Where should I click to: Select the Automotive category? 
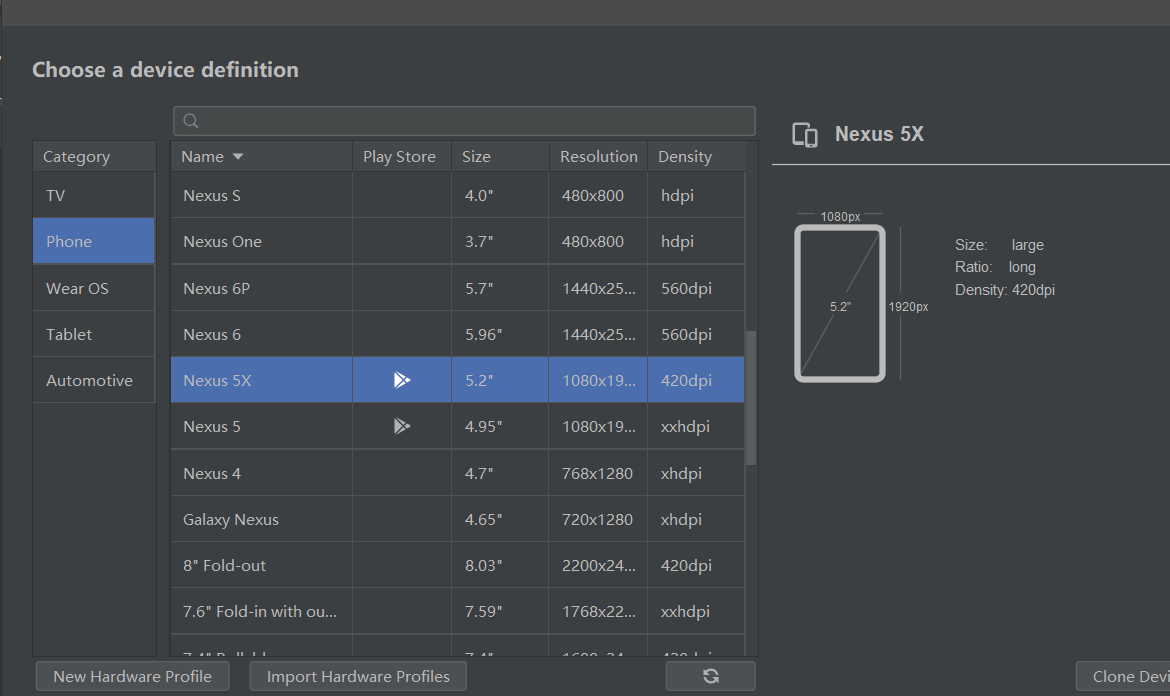(x=94, y=380)
